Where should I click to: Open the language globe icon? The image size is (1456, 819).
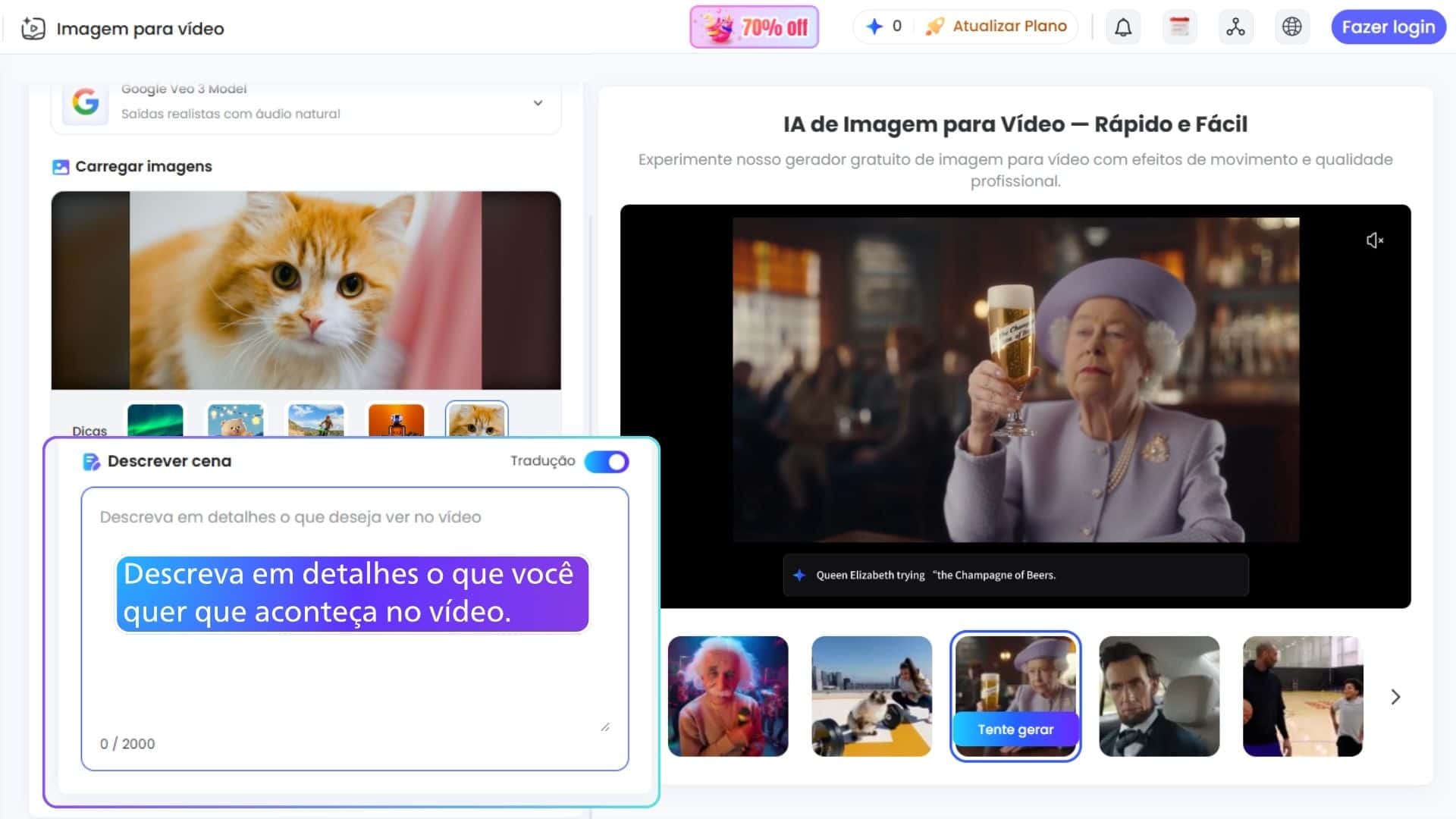pyautogui.click(x=1291, y=27)
